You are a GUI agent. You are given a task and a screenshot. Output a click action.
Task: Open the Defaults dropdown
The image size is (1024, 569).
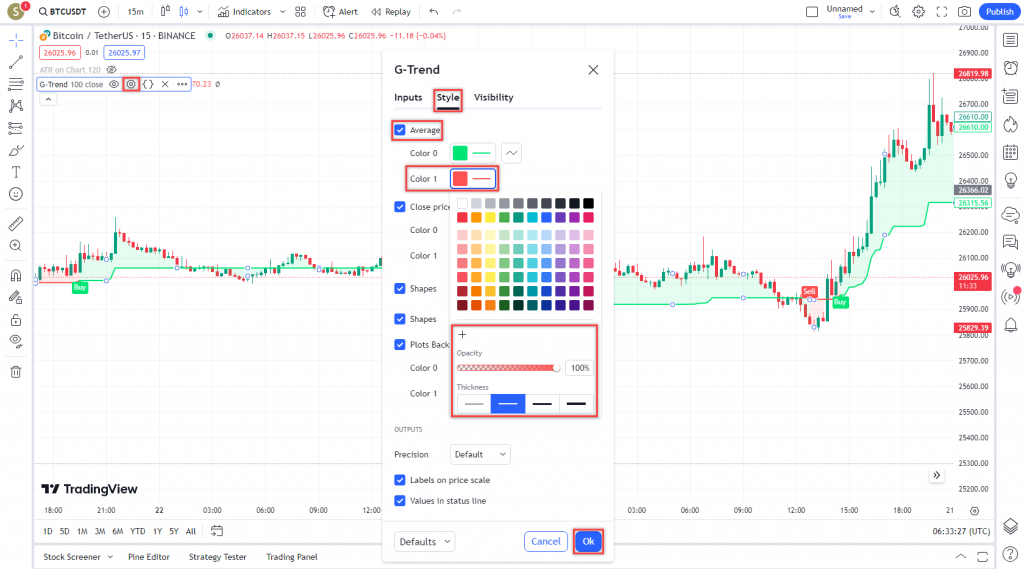(424, 542)
